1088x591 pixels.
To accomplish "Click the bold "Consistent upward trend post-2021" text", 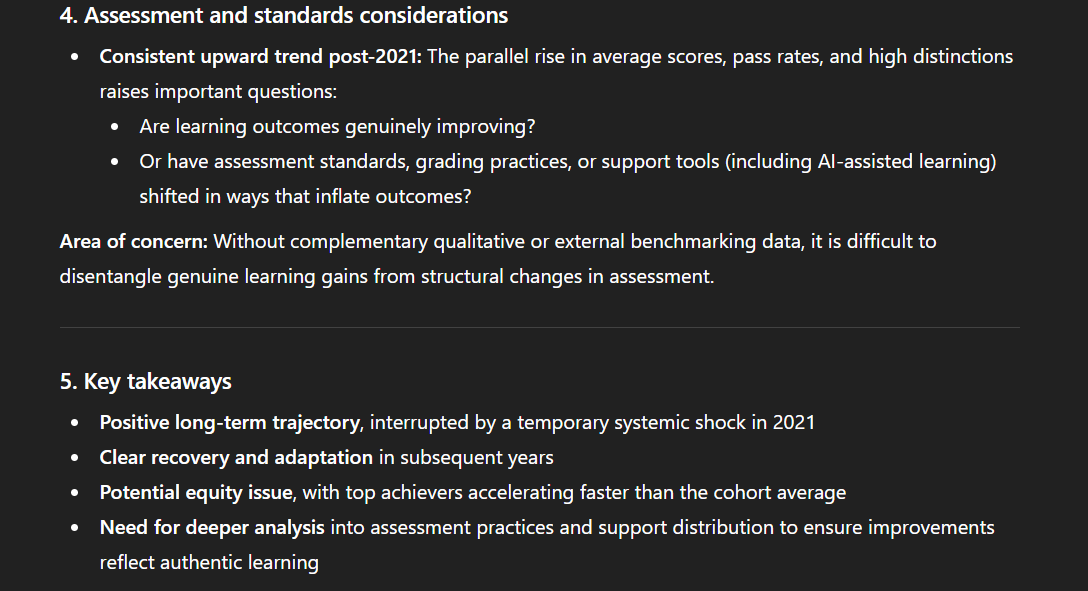I will [x=260, y=57].
